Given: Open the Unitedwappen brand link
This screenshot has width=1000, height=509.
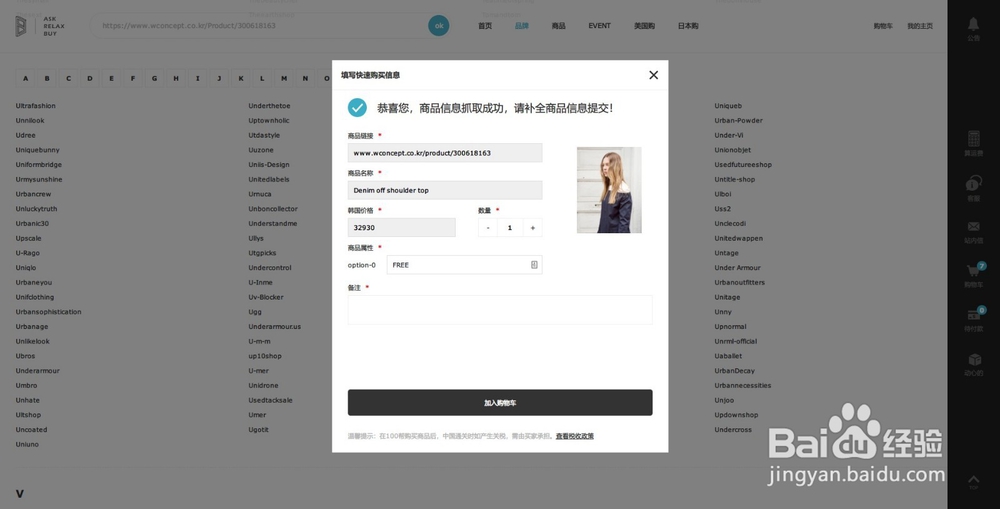Looking at the screenshot, I should tap(739, 238).
